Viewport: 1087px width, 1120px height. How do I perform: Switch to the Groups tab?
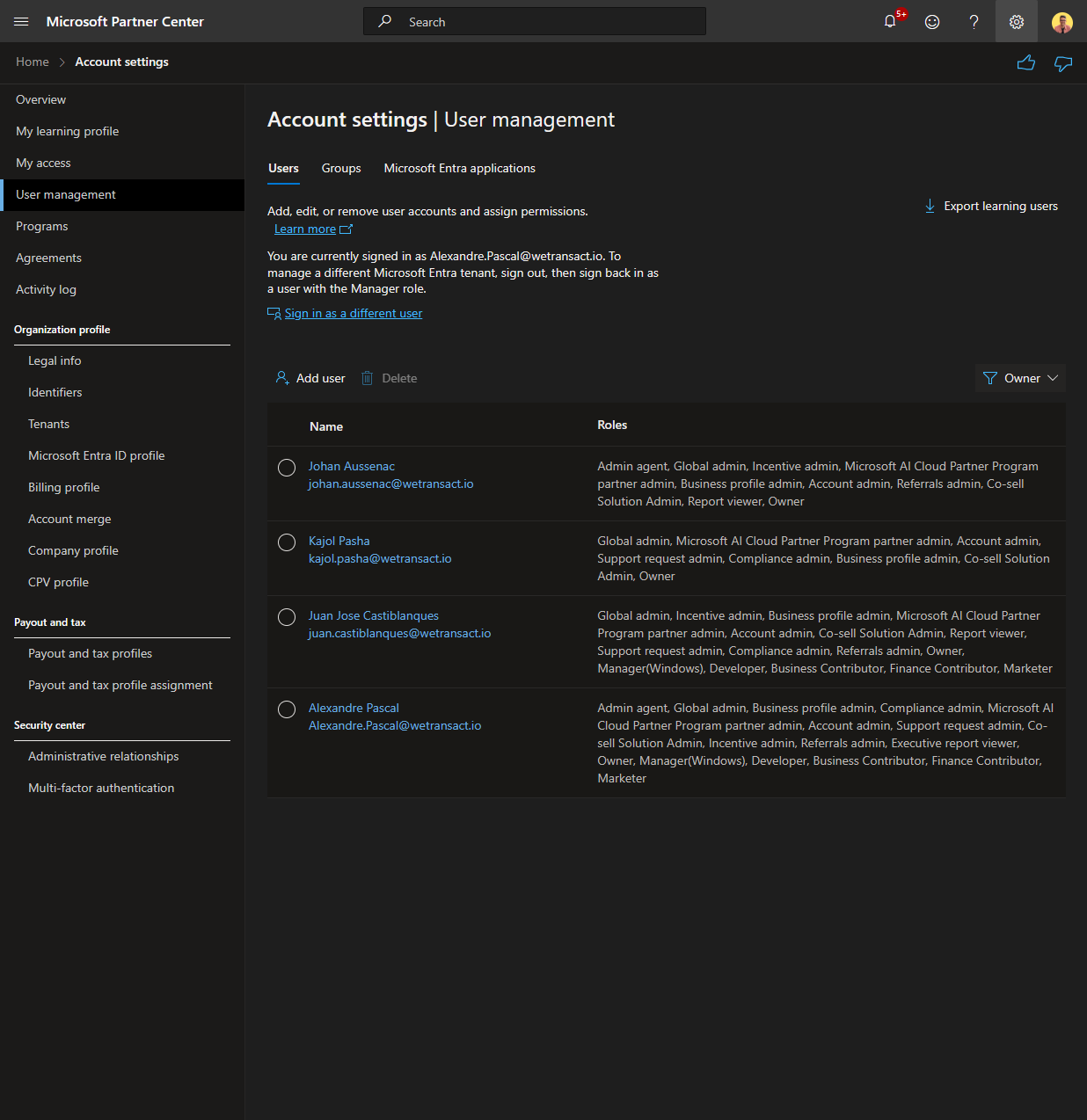(341, 168)
